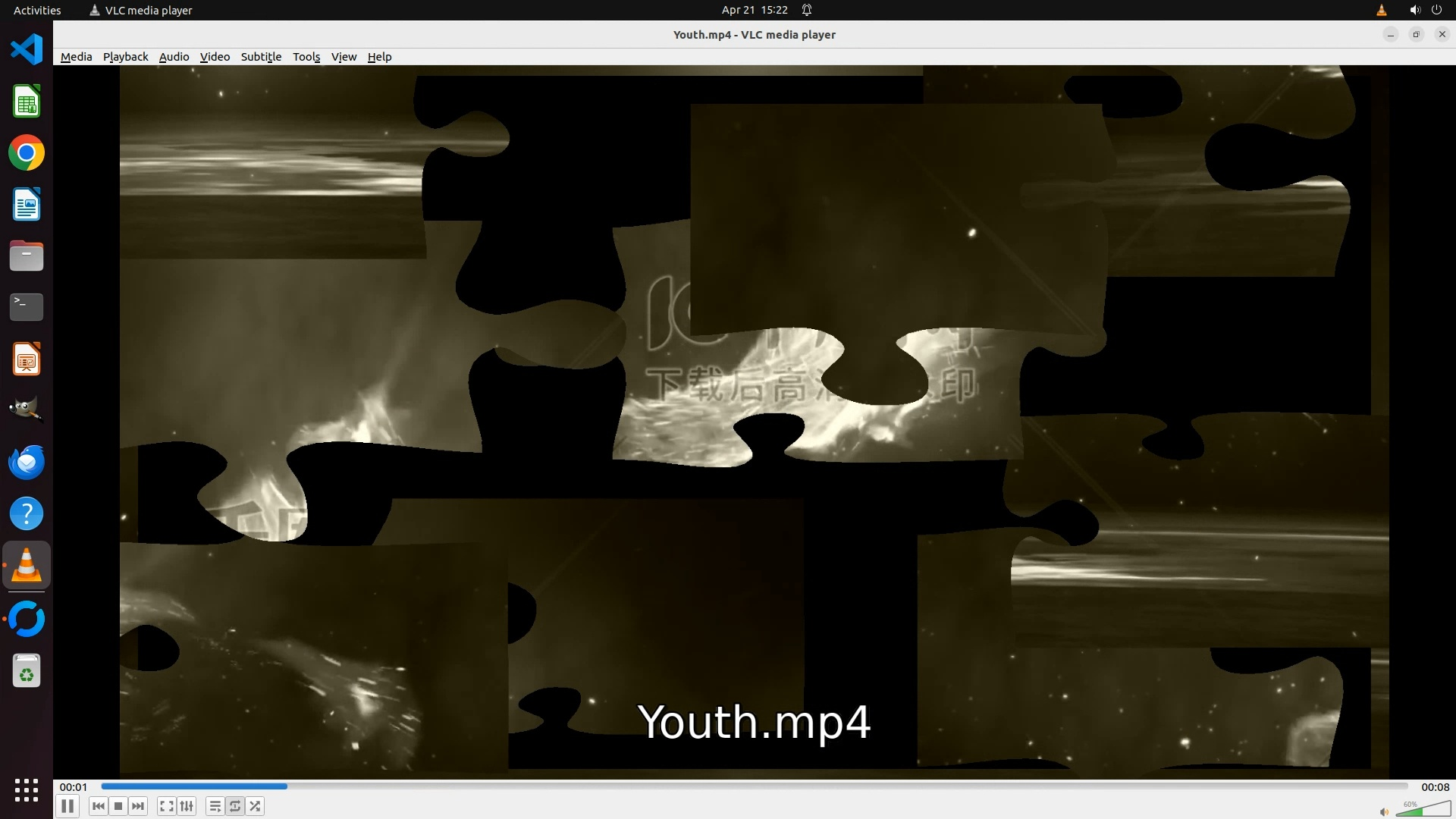
Task: Stop playback with the stop button
Action: click(x=118, y=806)
